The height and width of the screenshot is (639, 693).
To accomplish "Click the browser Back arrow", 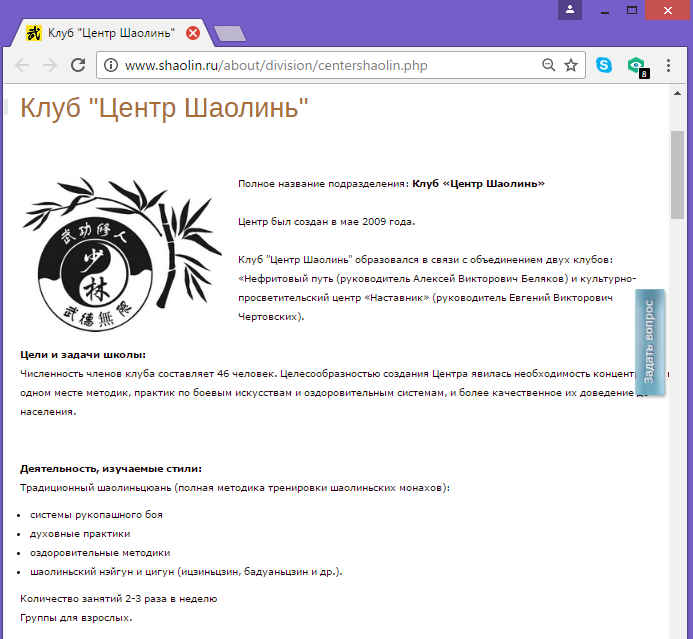I will tap(22, 65).
